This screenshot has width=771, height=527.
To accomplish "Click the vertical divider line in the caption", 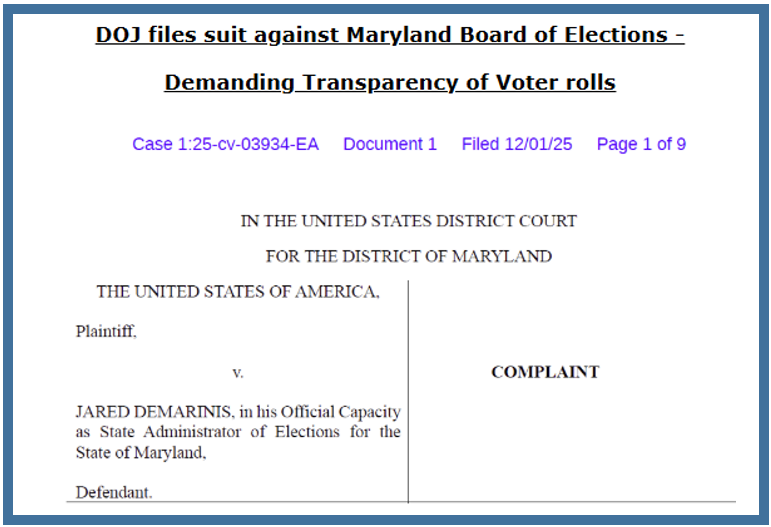I will pos(408,390).
